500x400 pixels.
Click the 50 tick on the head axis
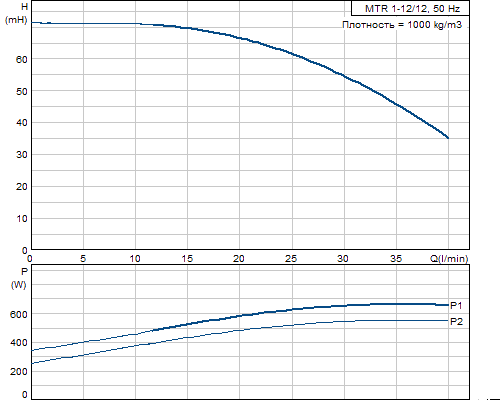tap(22, 91)
